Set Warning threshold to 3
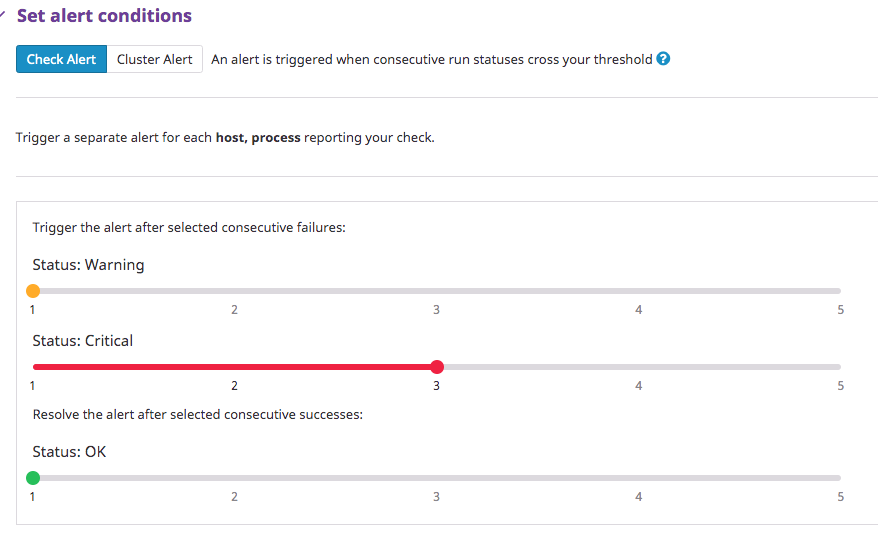Image resolution: width=878 pixels, height=542 pixels. [x=437, y=291]
